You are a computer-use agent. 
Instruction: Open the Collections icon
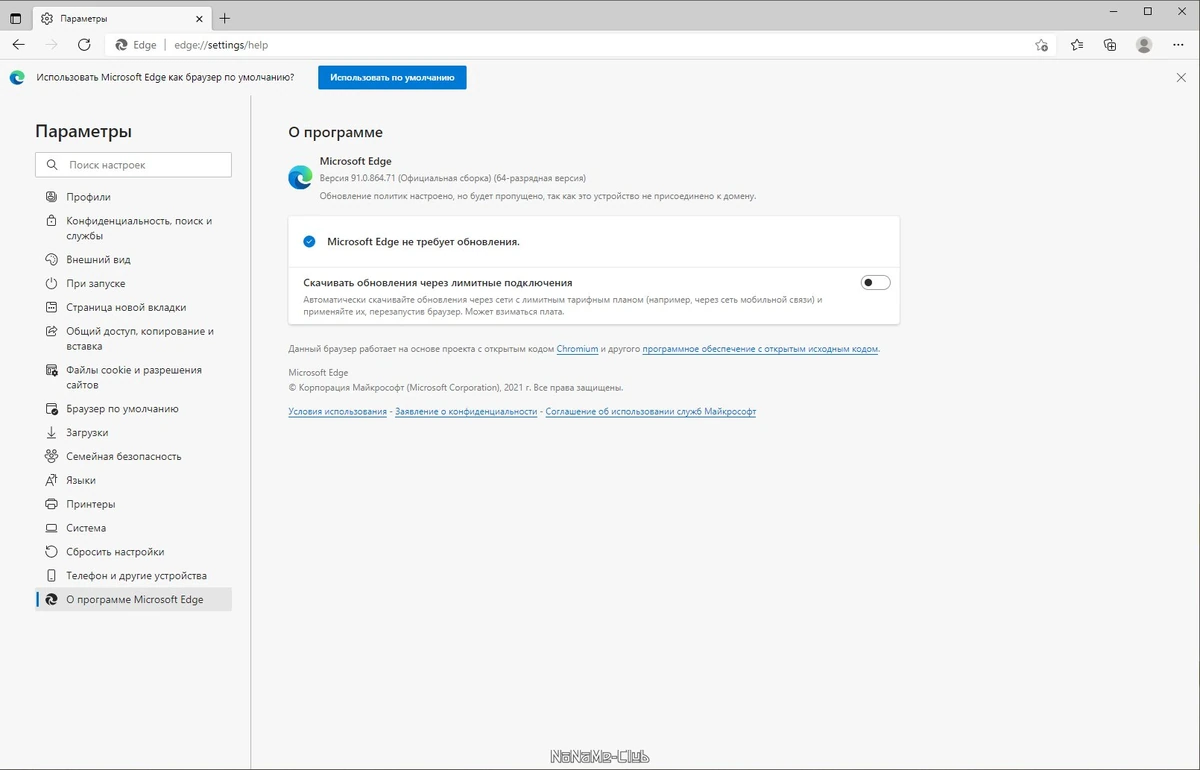pos(1110,45)
